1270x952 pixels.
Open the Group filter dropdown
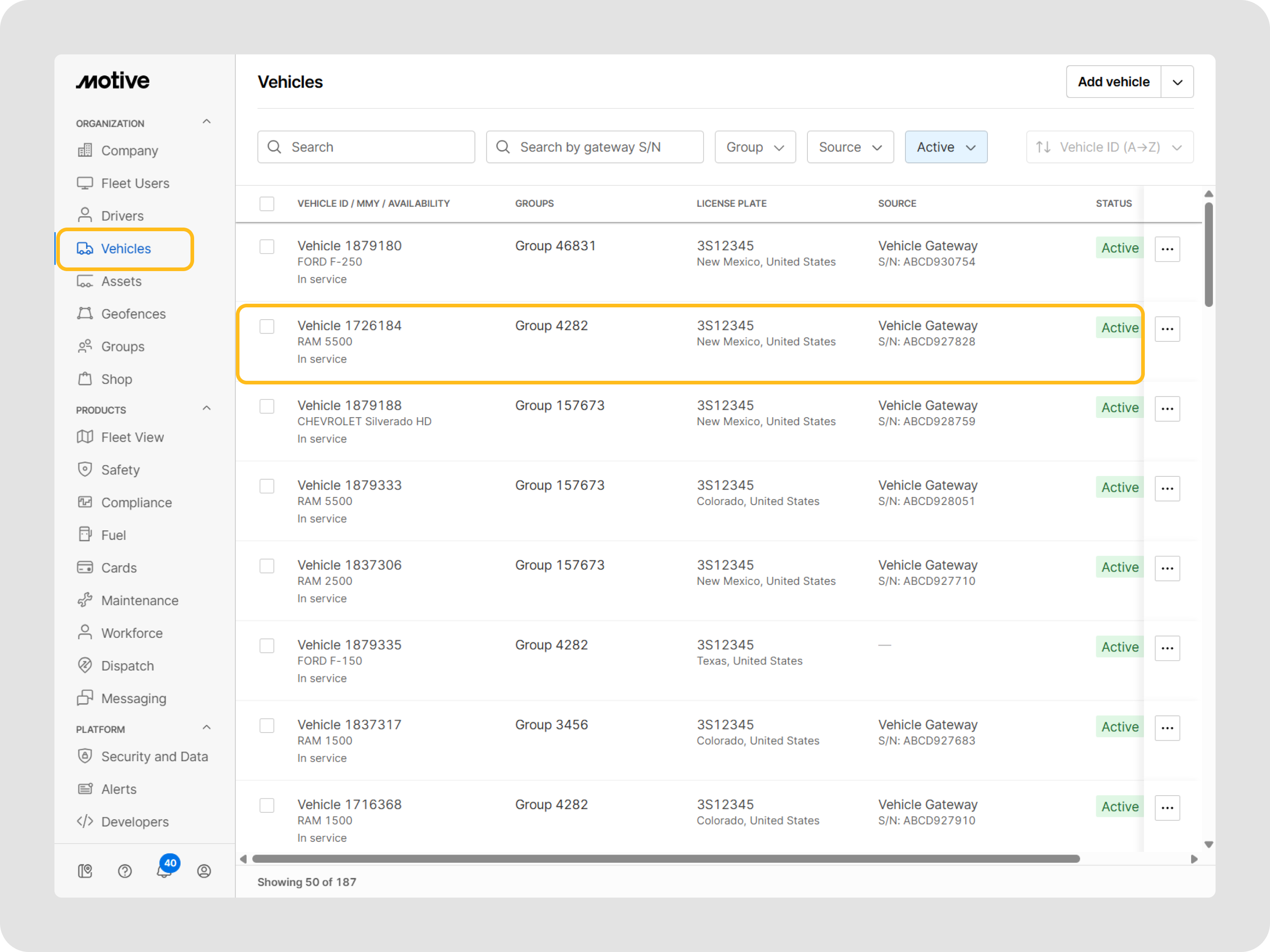754,147
